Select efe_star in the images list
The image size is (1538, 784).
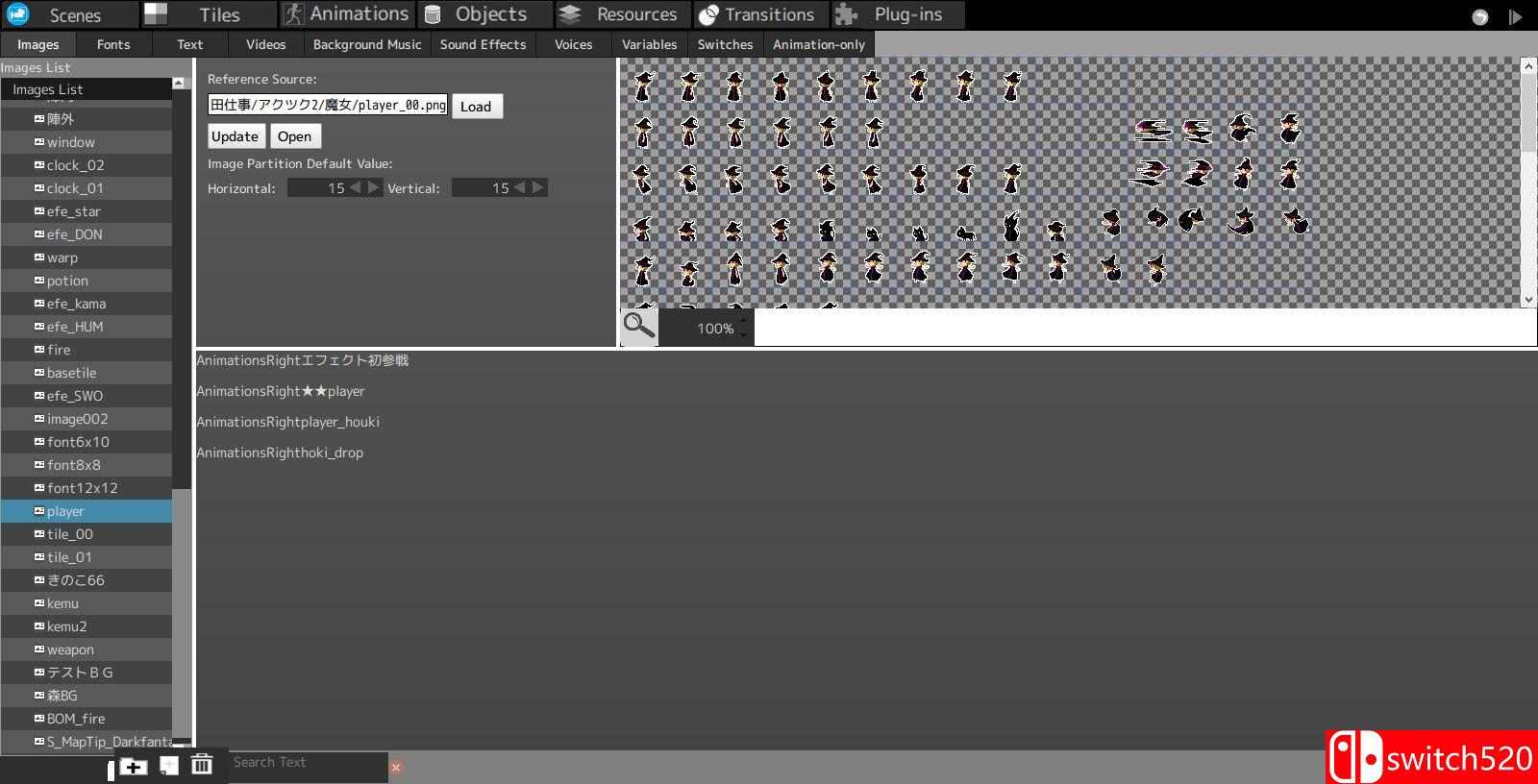[x=74, y=211]
